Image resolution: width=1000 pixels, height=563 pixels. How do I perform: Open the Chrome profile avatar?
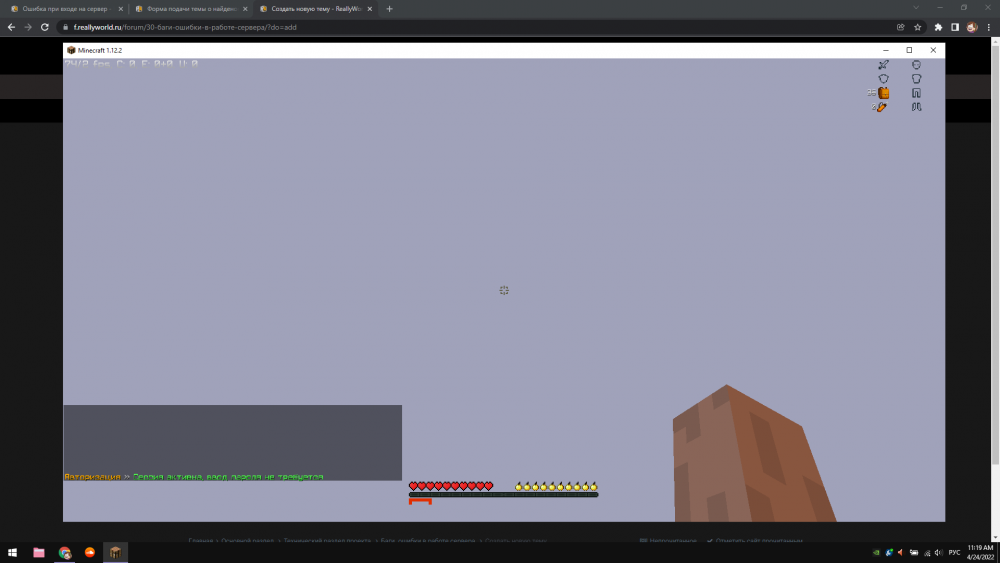pos(972,27)
